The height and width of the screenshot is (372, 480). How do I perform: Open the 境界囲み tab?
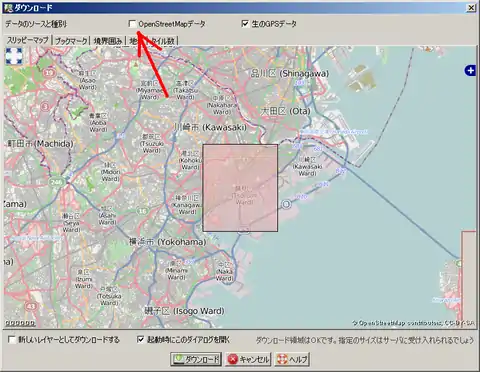click(108, 41)
